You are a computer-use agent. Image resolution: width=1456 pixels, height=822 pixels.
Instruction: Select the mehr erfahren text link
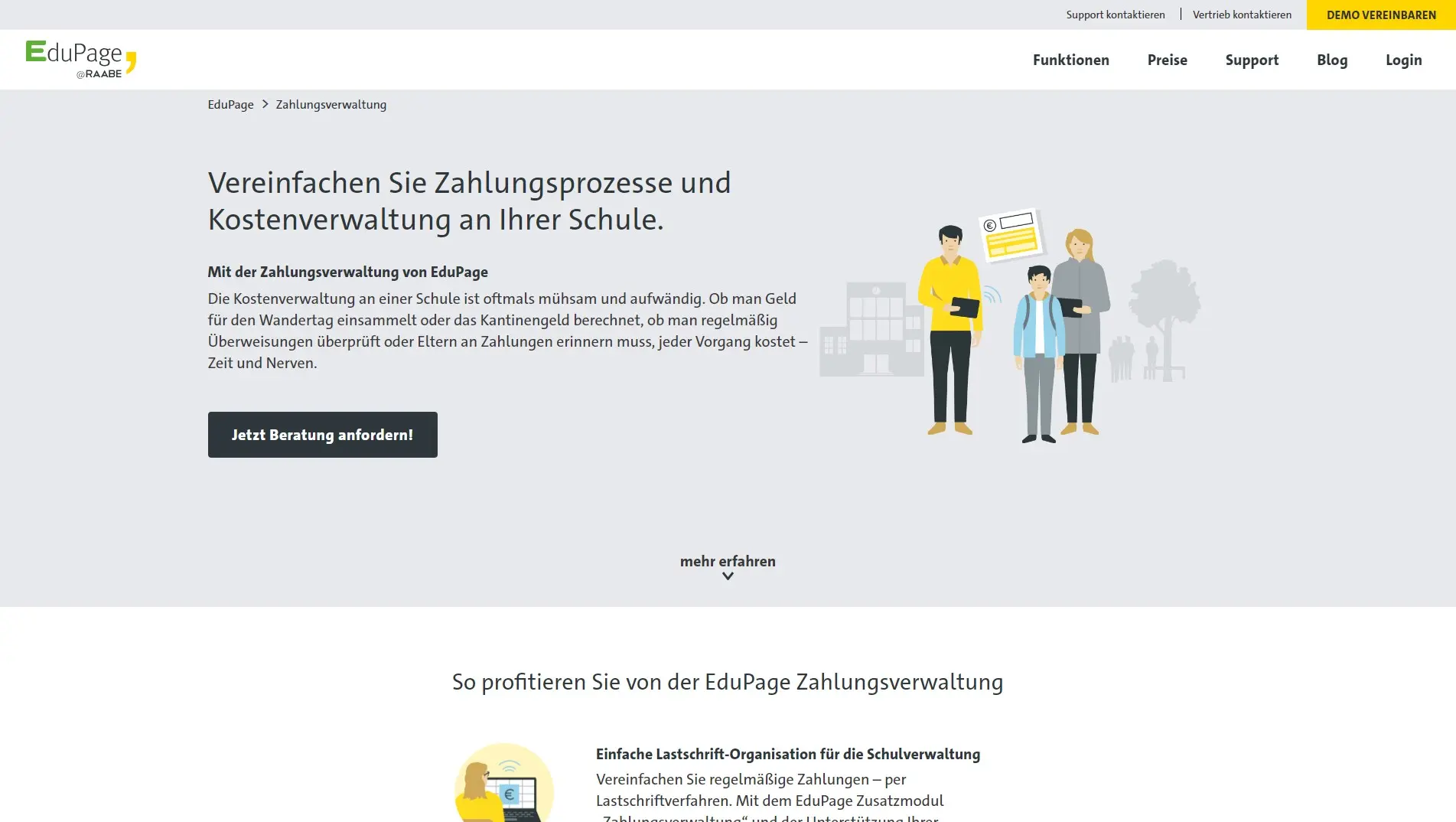pyautogui.click(x=728, y=561)
